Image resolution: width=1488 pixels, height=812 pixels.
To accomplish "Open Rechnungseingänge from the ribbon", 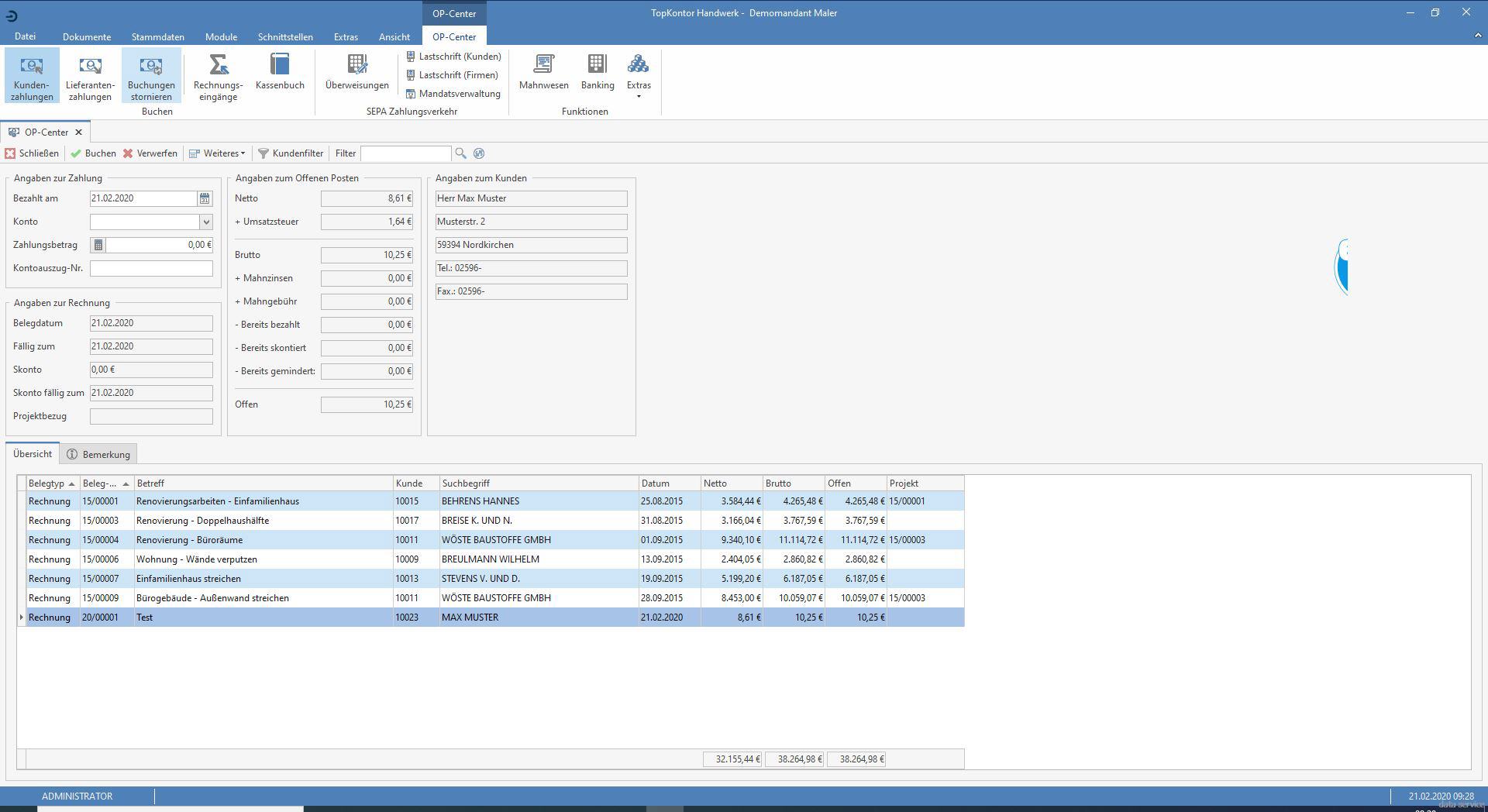I will click(x=218, y=75).
